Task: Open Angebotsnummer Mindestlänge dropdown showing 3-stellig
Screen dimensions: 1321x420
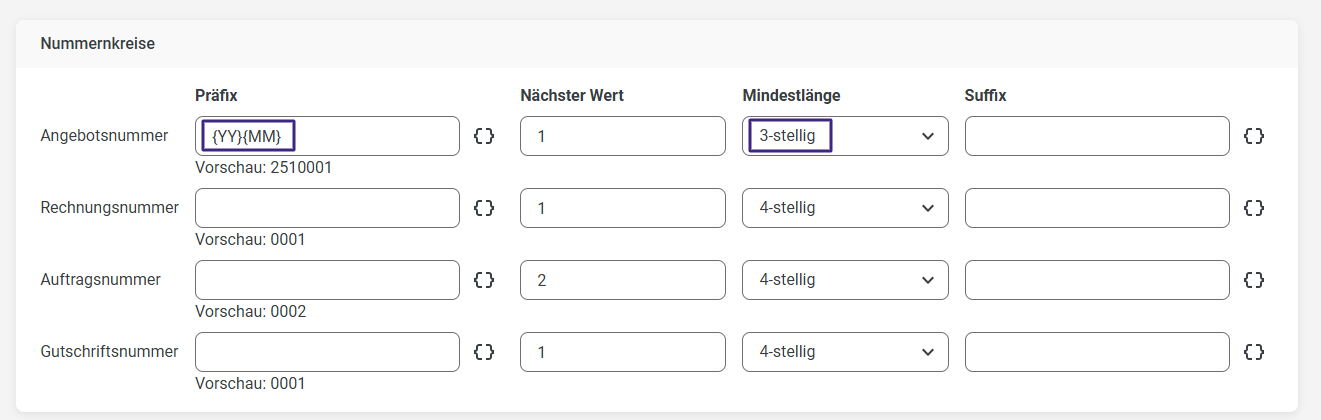Action: point(845,136)
